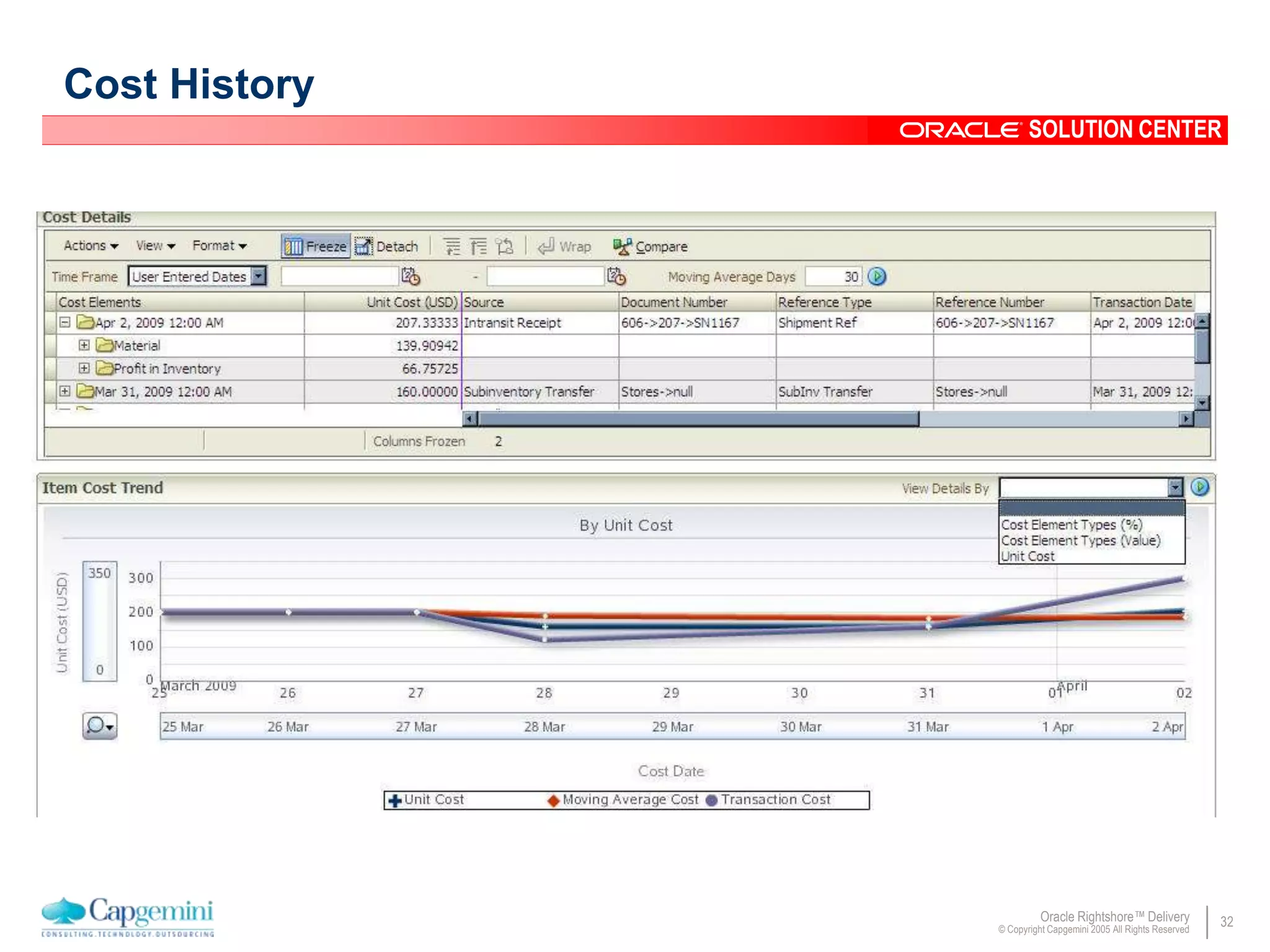Click the table horizontal scrollbar thumb

(x=698, y=419)
